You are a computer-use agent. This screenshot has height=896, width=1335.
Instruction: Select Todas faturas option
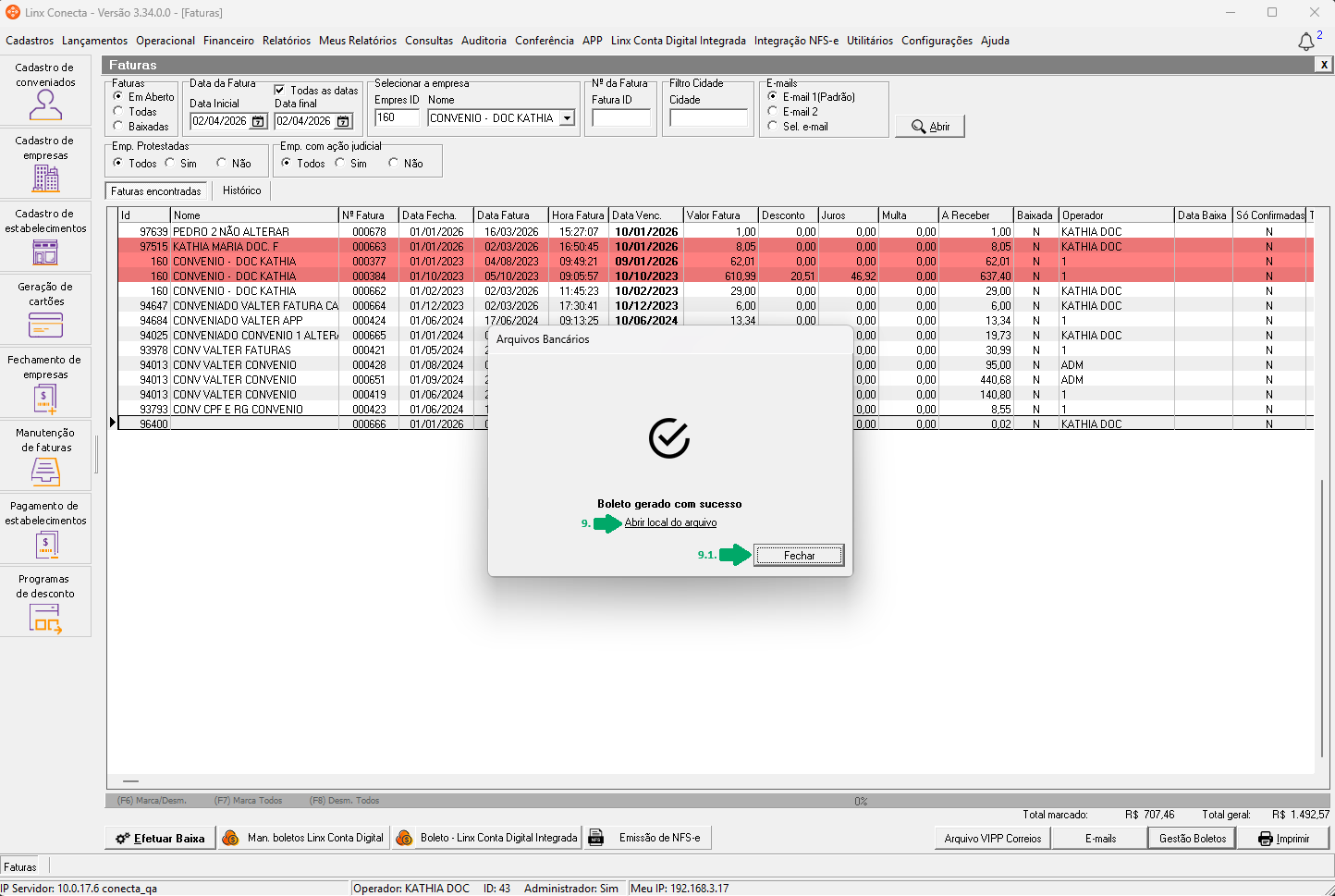tap(117, 111)
